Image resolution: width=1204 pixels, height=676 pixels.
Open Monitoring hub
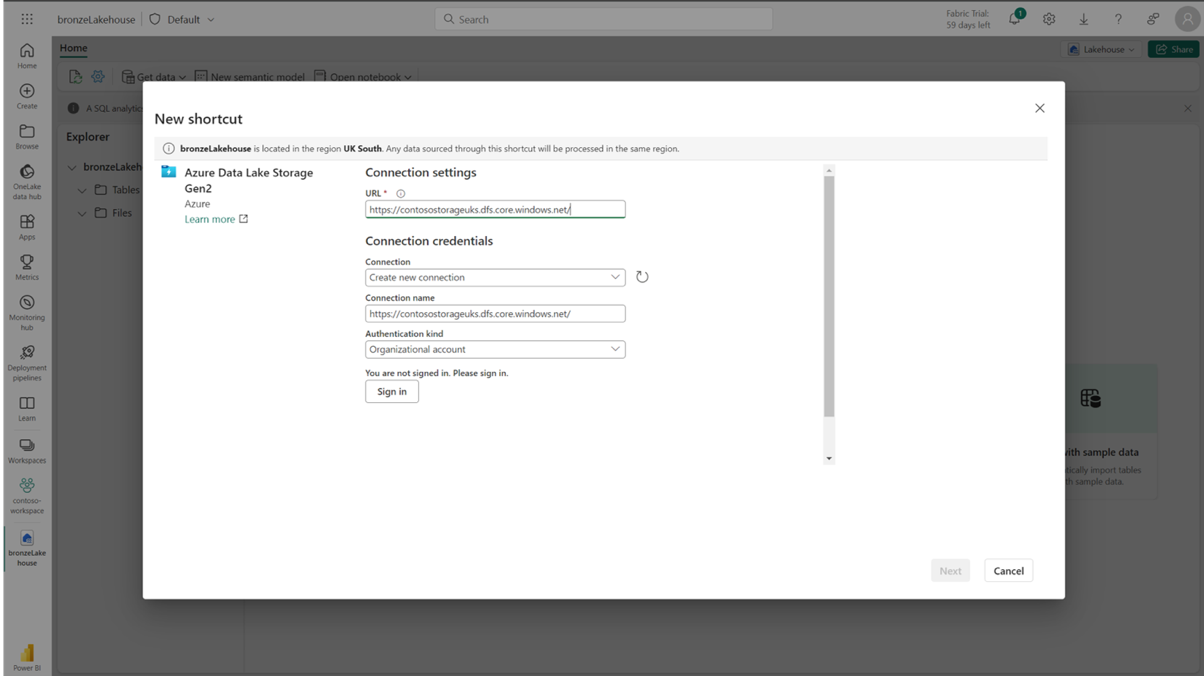(27, 313)
